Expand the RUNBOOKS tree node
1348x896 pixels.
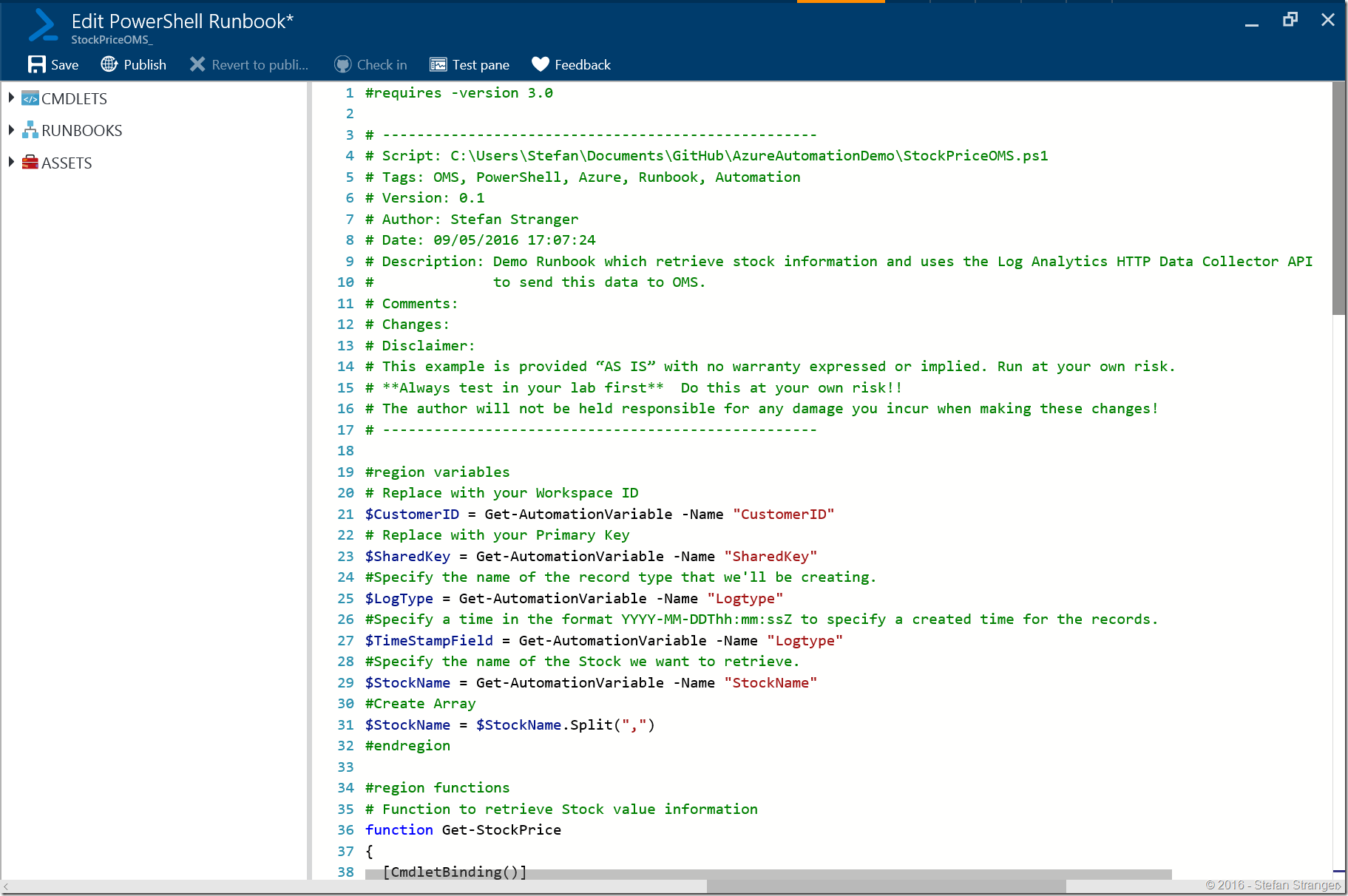[11, 130]
